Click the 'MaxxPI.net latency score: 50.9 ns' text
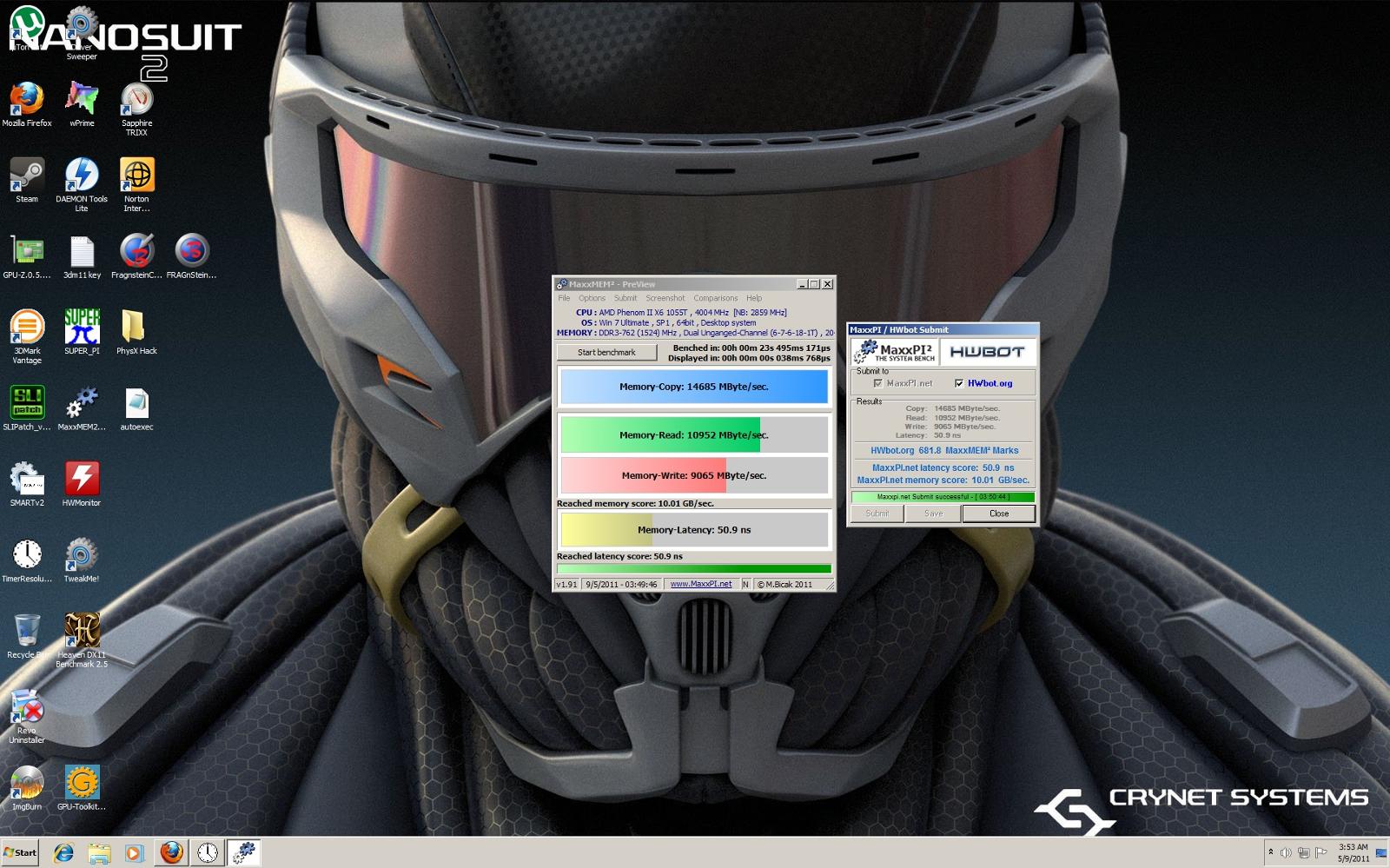The width and height of the screenshot is (1390, 868). 943,467
